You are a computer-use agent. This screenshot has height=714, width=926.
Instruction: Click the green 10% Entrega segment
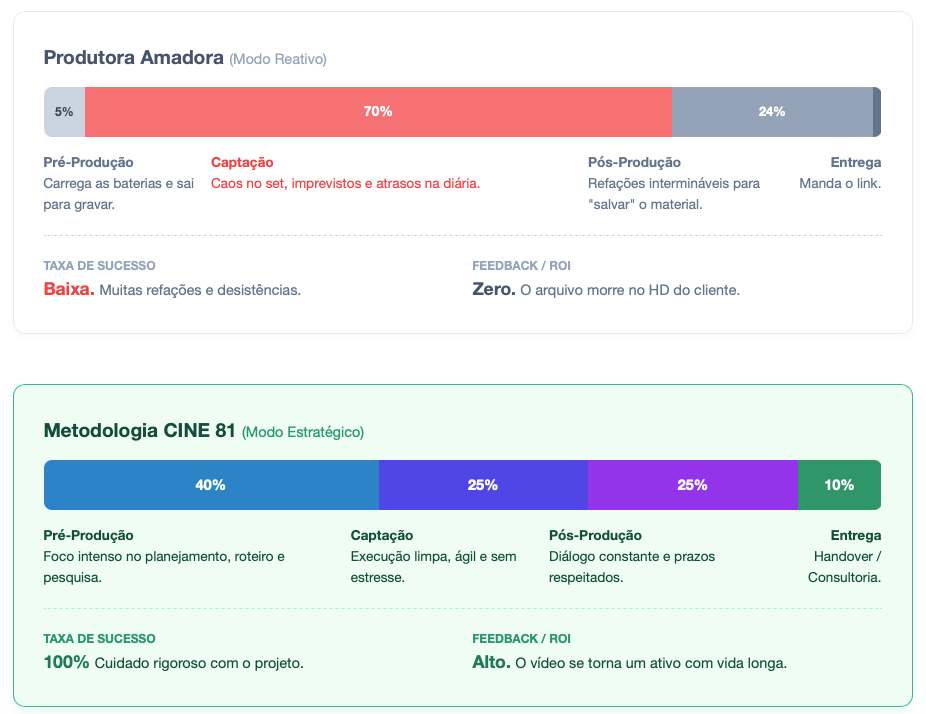(x=839, y=485)
